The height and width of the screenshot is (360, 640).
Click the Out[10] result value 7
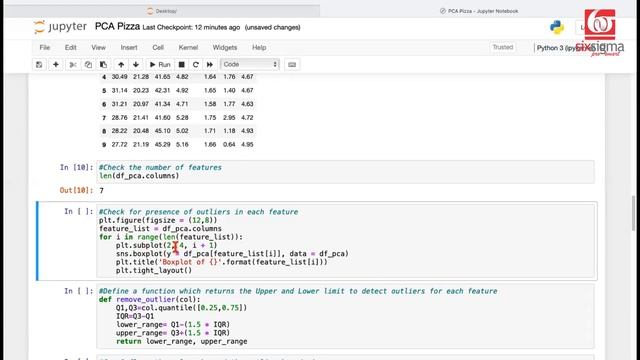pos(102,191)
